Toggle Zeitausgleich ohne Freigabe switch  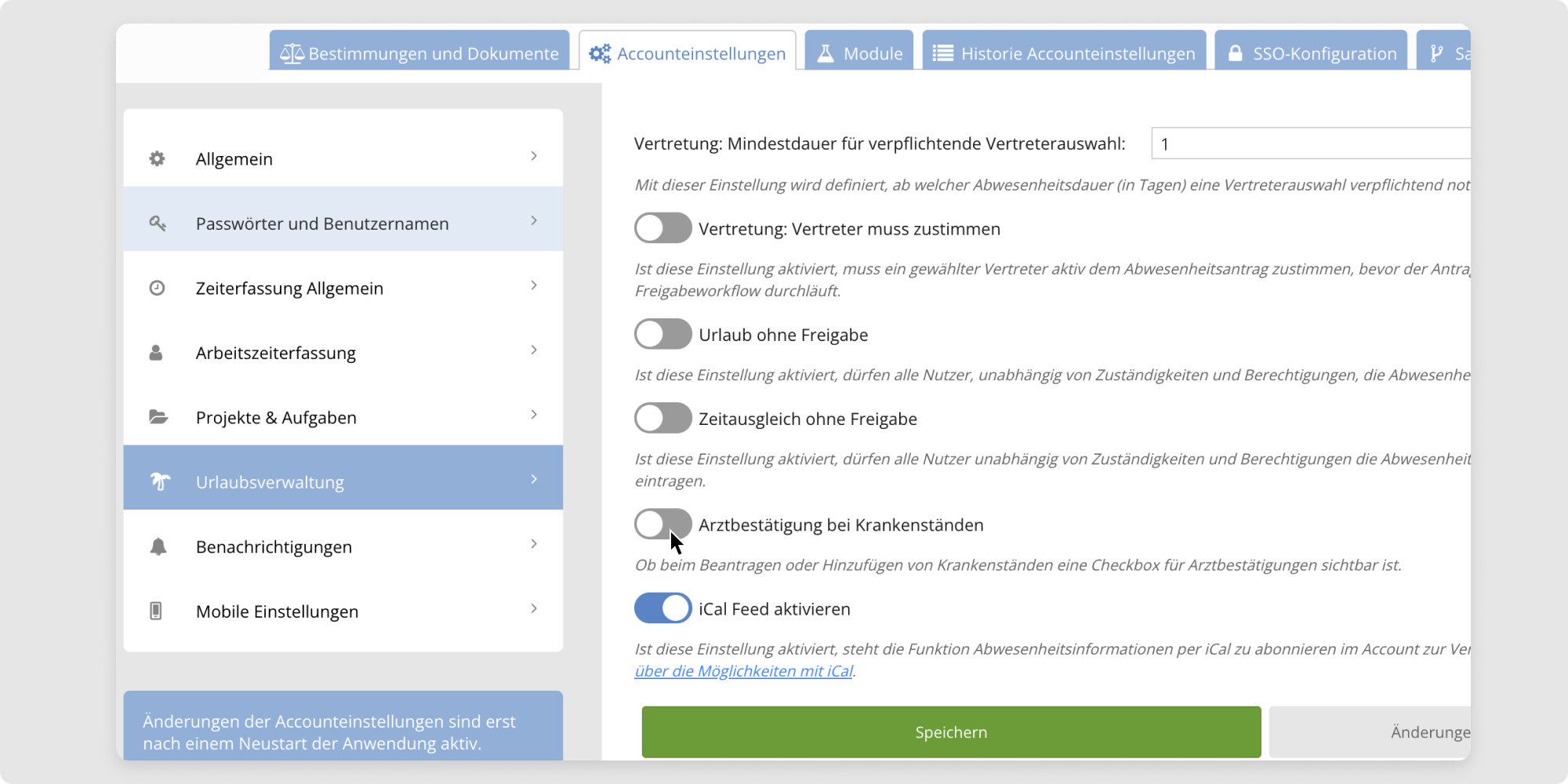[662, 419]
